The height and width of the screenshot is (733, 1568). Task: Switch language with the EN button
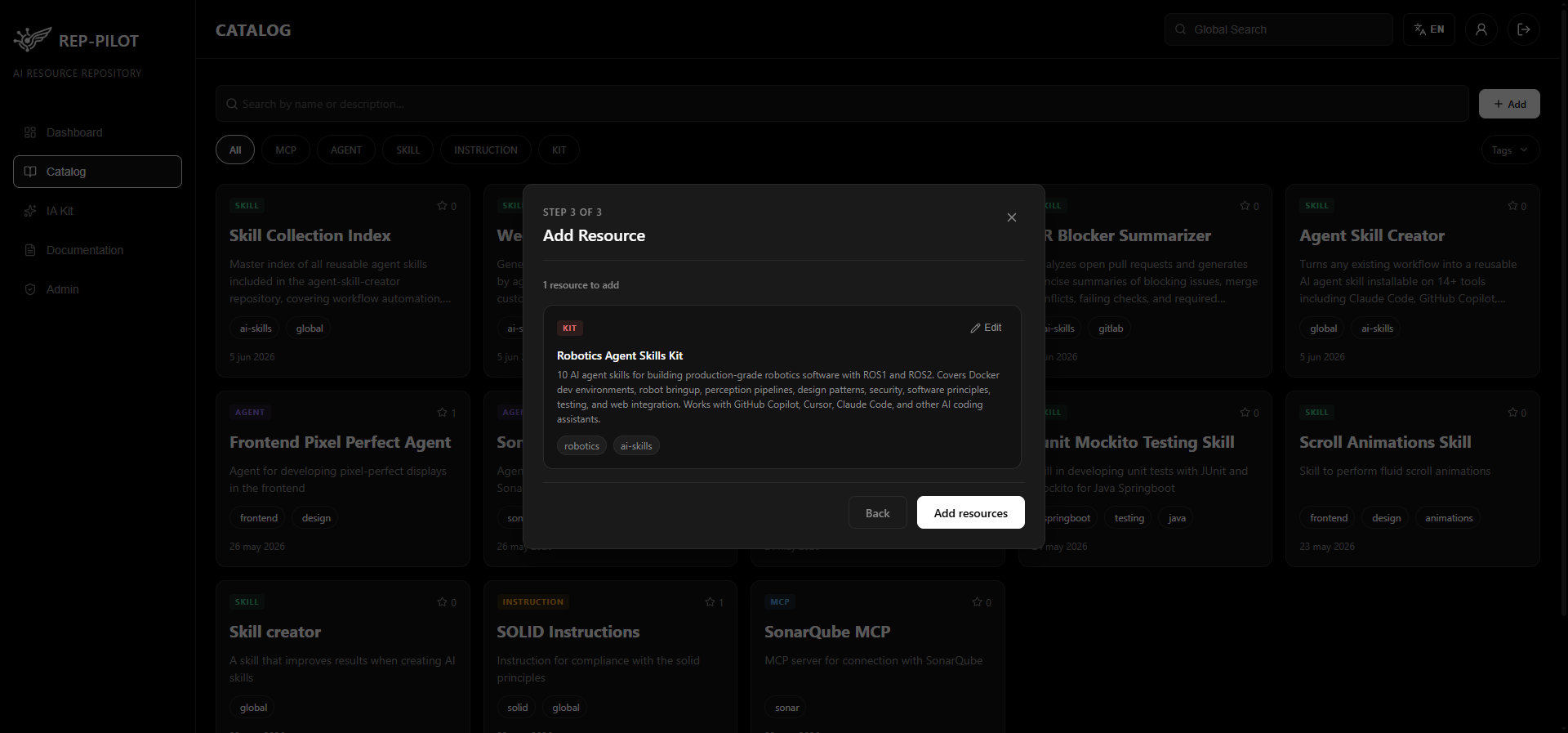tap(1429, 29)
